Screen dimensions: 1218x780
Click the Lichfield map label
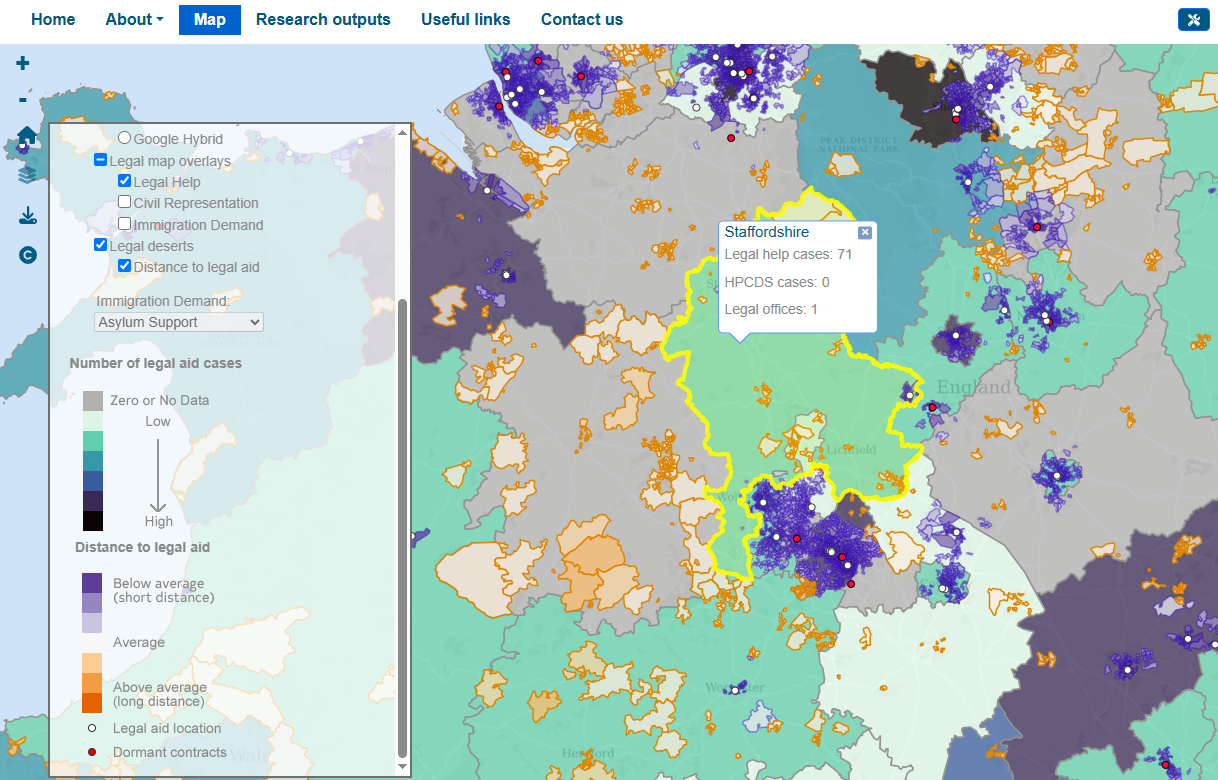coord(852,449)
